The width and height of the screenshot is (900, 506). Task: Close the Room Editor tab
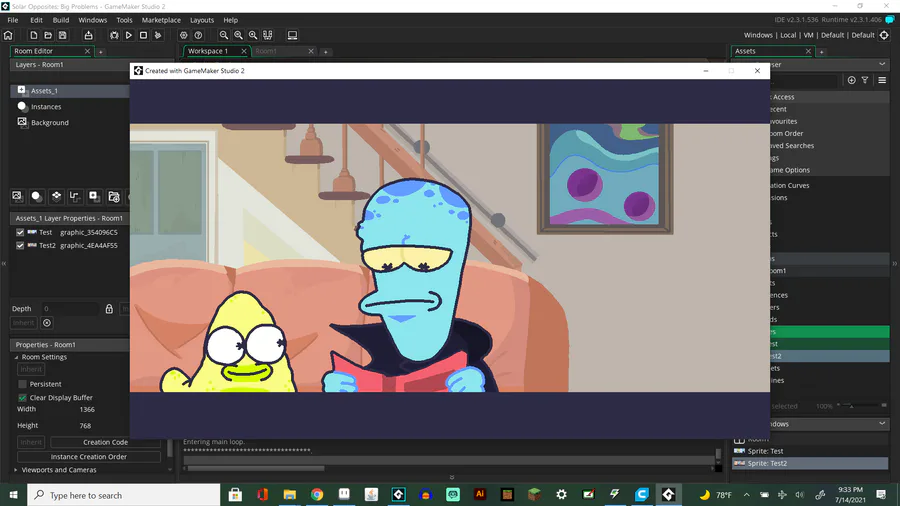87,51
